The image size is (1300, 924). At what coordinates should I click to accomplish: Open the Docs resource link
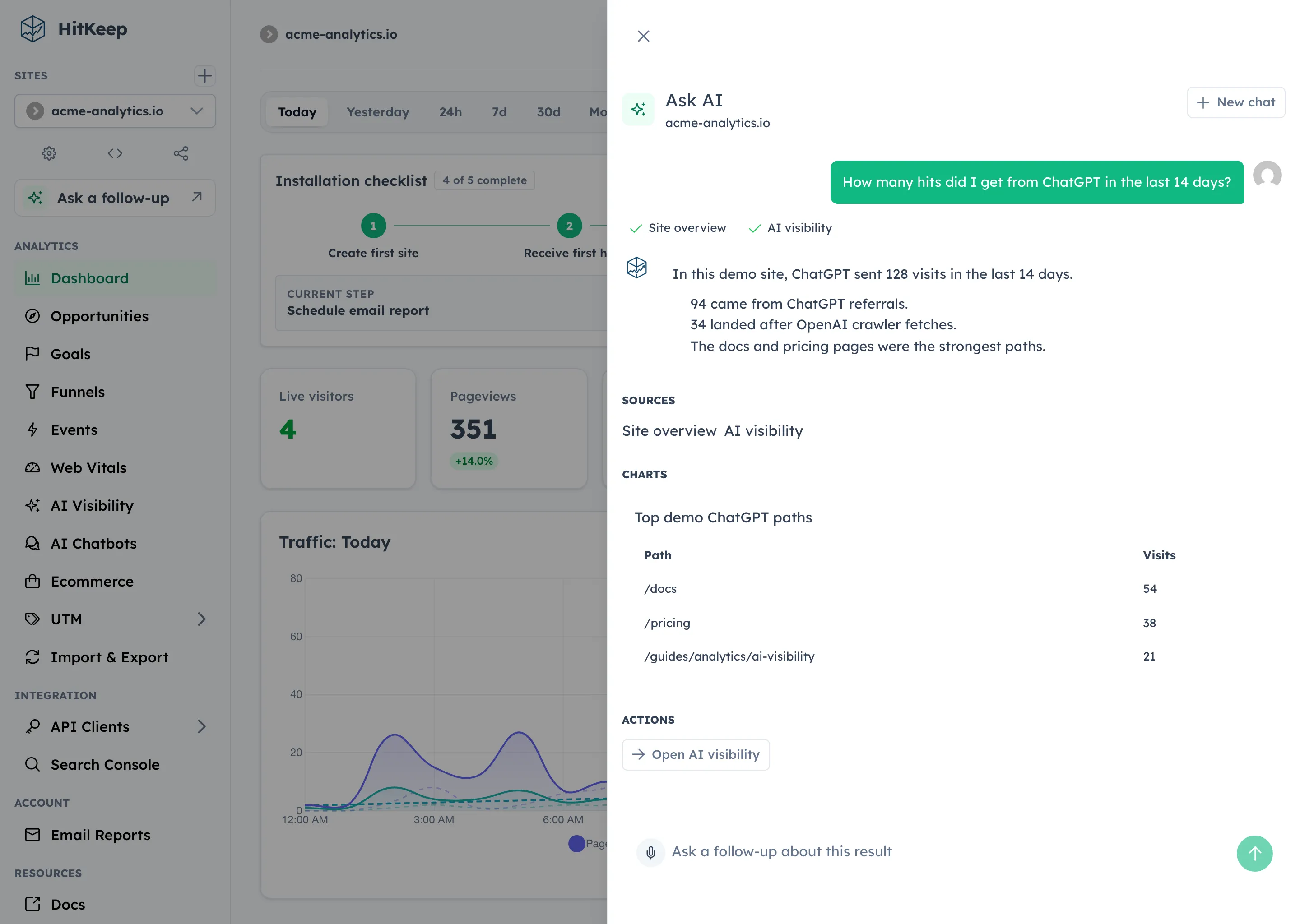pyautogui.click(x=115, y=905)
